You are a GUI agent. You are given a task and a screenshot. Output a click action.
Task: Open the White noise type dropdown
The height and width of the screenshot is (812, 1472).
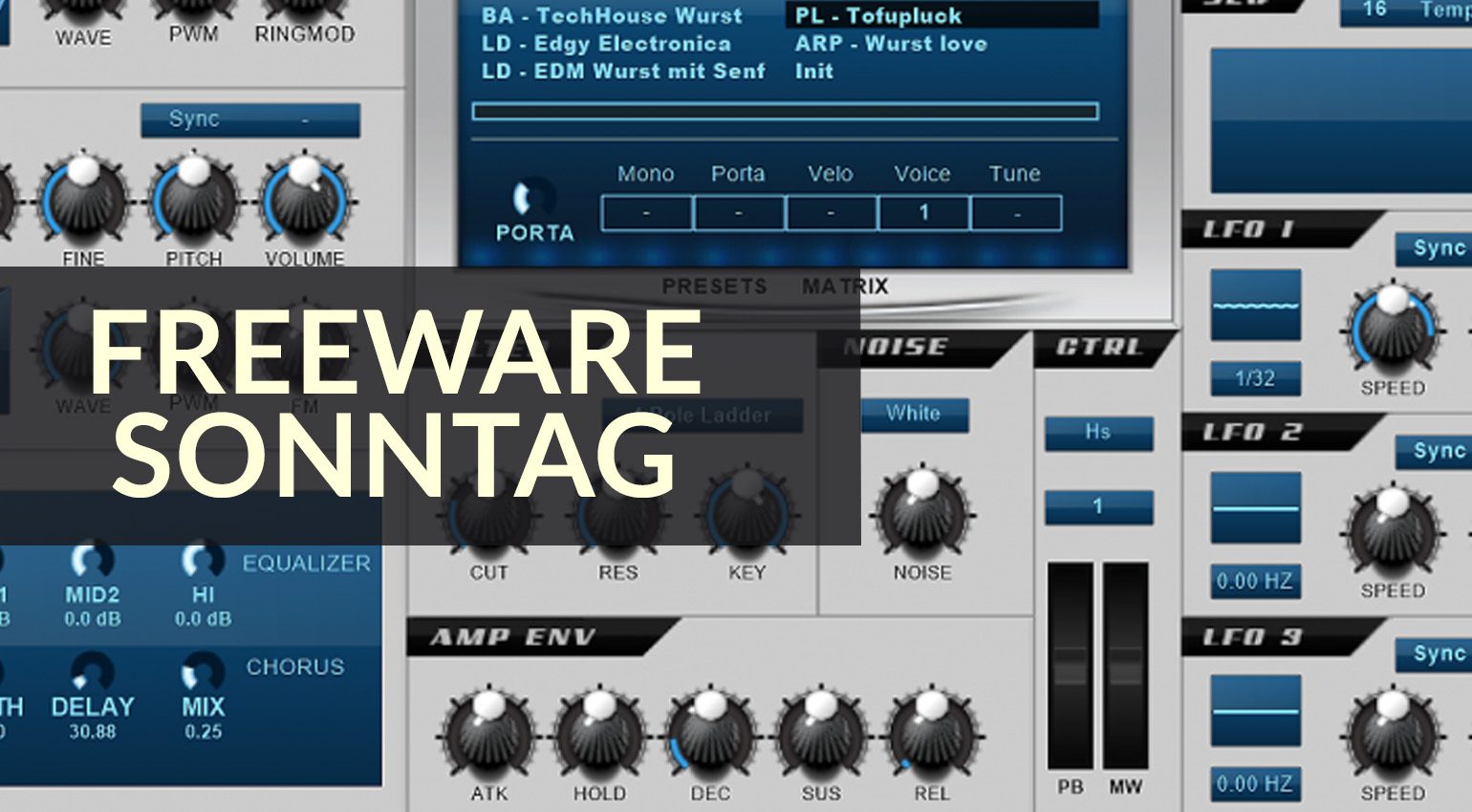(x=915, y=415)
